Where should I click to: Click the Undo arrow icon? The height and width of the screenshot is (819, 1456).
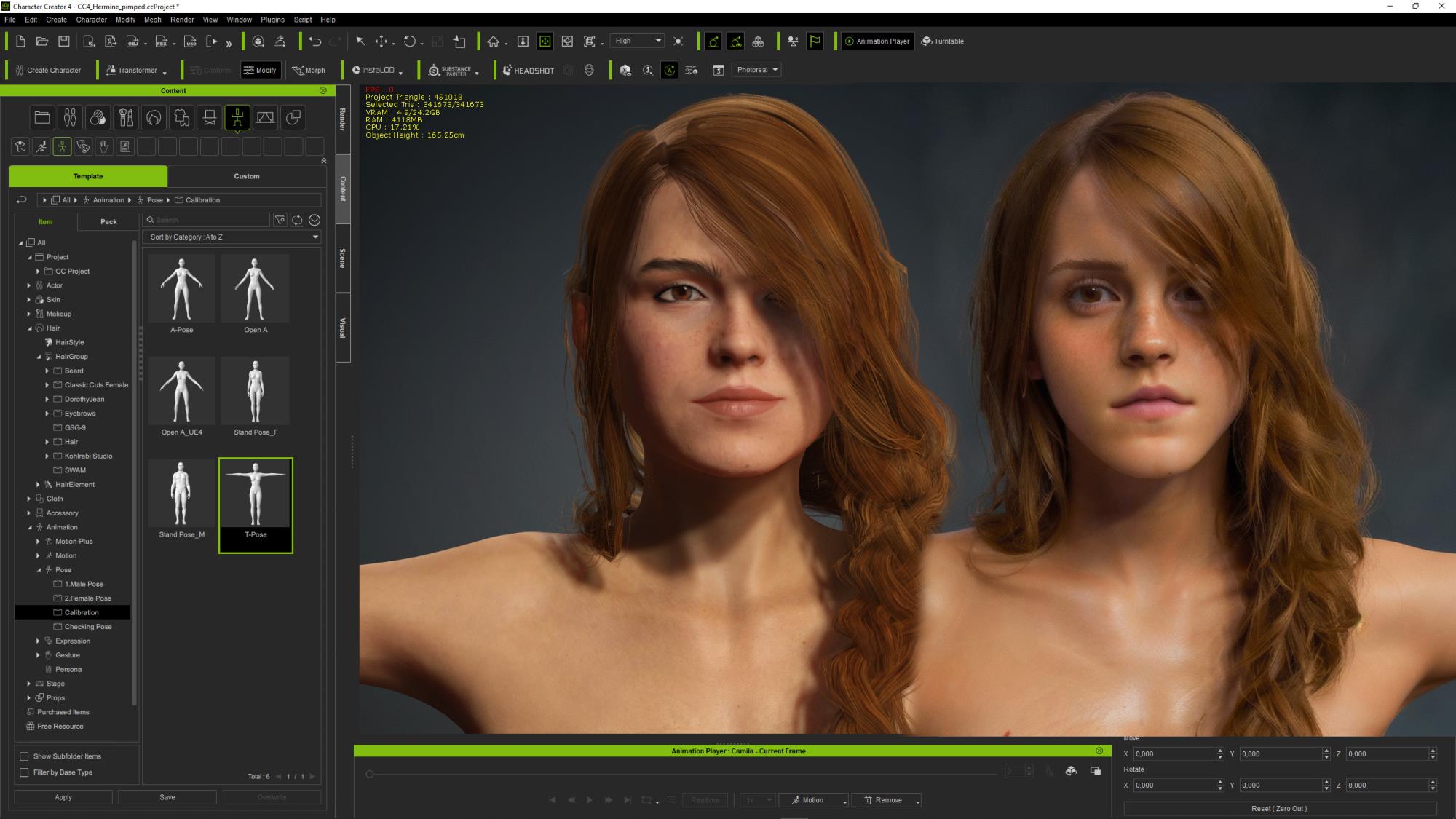pyautogui.click(x=314, y=41)
